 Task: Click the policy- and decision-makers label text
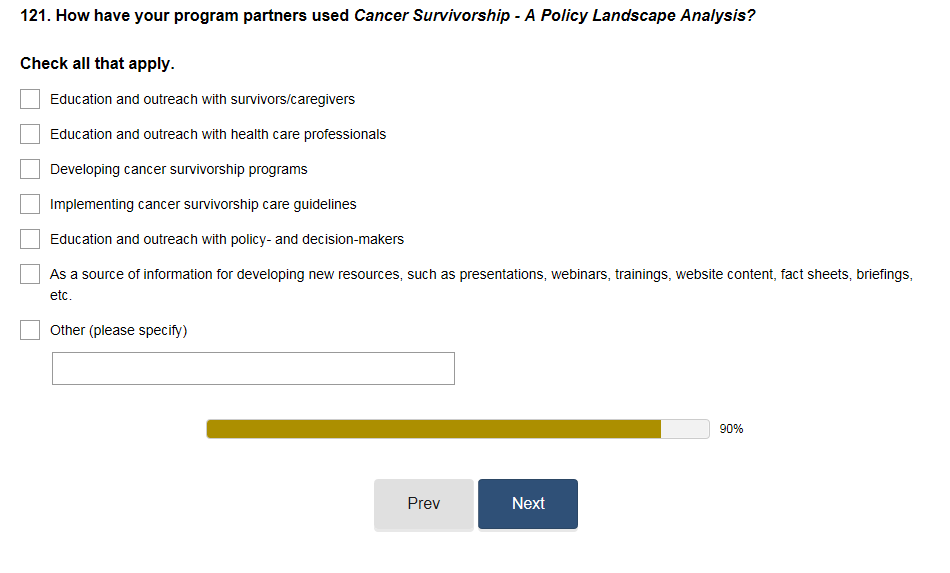227,239
